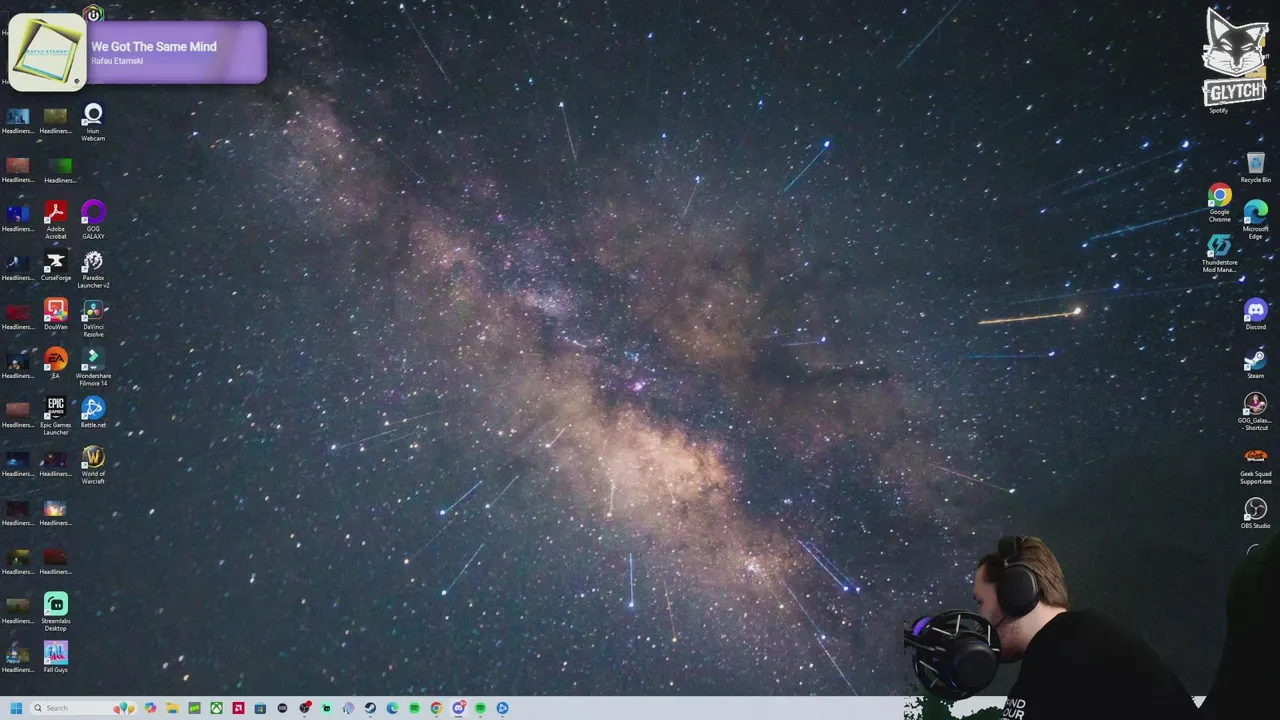This screenshot has height=720, width=1280.
Task: Open Copilot from the taskbar
Action: click(x=150, y=708)
